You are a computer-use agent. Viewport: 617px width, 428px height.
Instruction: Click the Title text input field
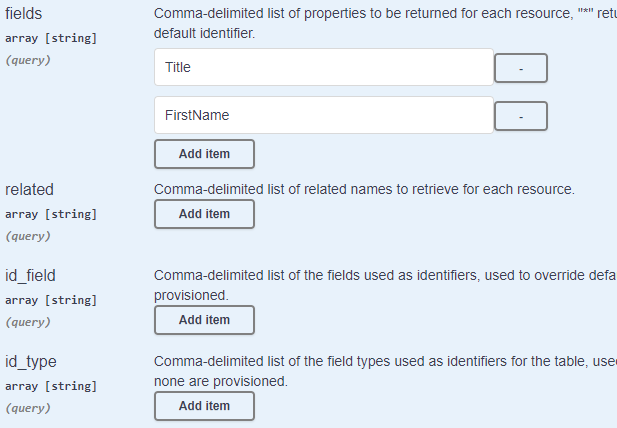tap(323, 68)
